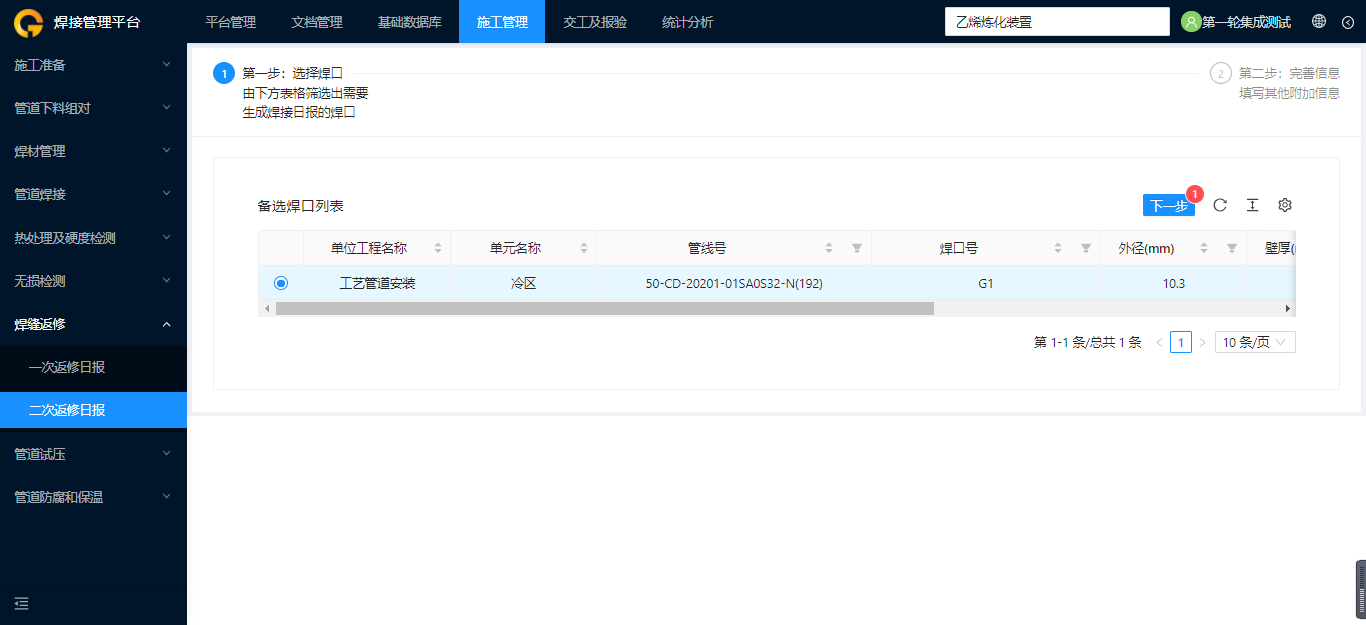Sort by 管线号 column
Image resolution: width=1366 pixels, height=625 pixels.
829,248
